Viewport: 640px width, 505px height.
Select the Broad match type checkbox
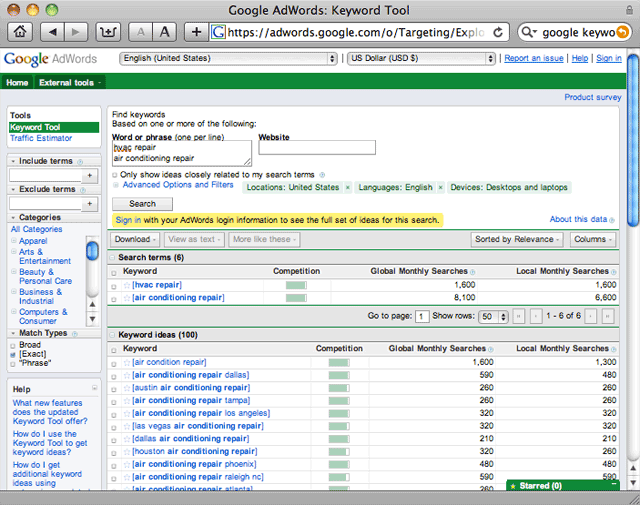pos(13,346)
